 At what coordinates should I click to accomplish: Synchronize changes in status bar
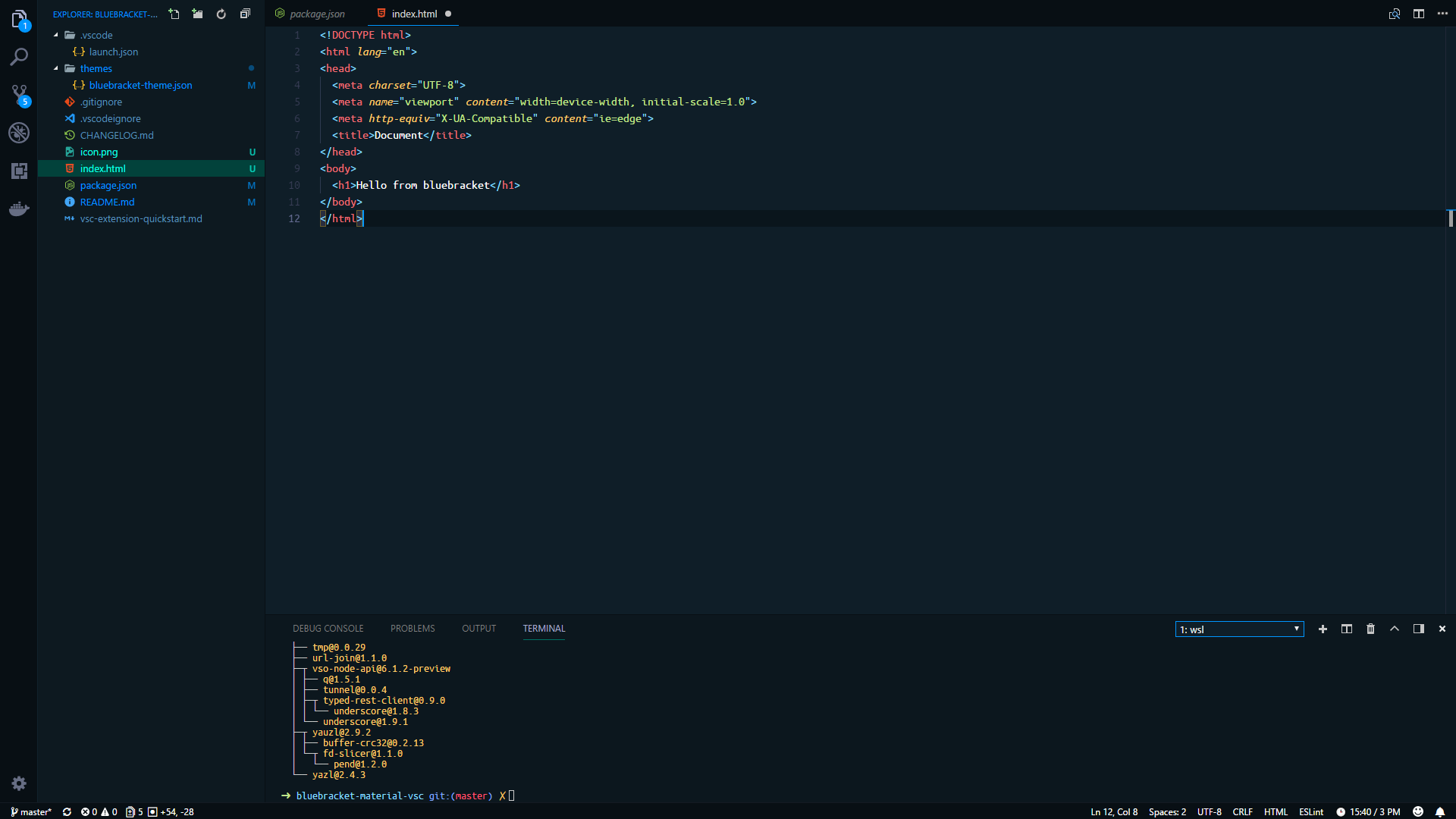click(x=67, y=811)
